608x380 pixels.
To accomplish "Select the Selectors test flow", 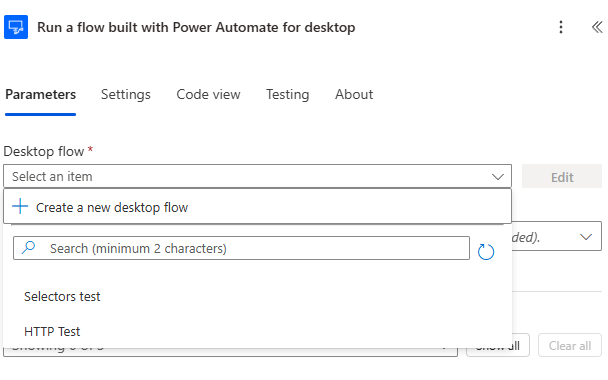I will pos(62,297).
